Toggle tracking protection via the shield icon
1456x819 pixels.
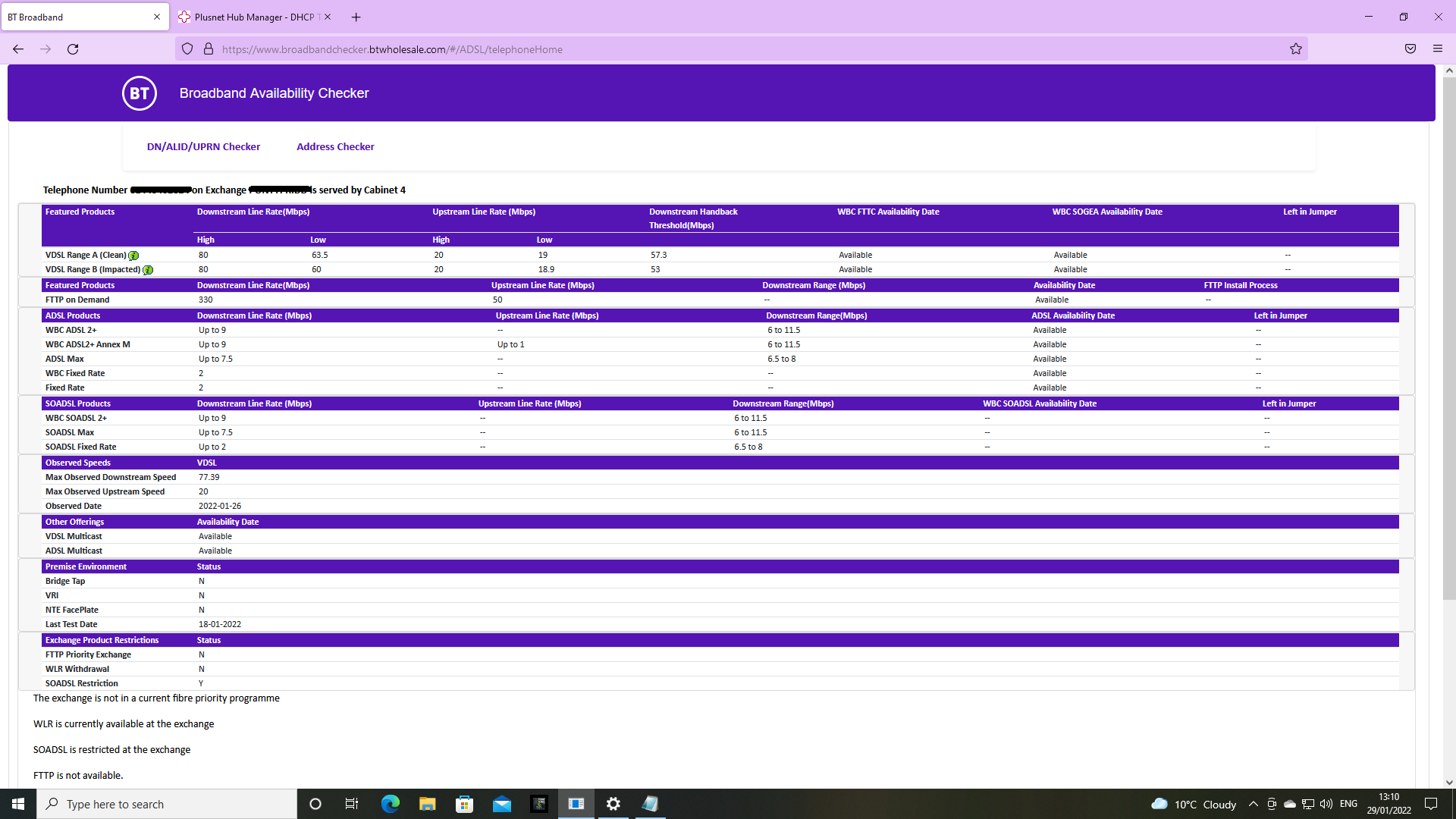pos(187,49)
